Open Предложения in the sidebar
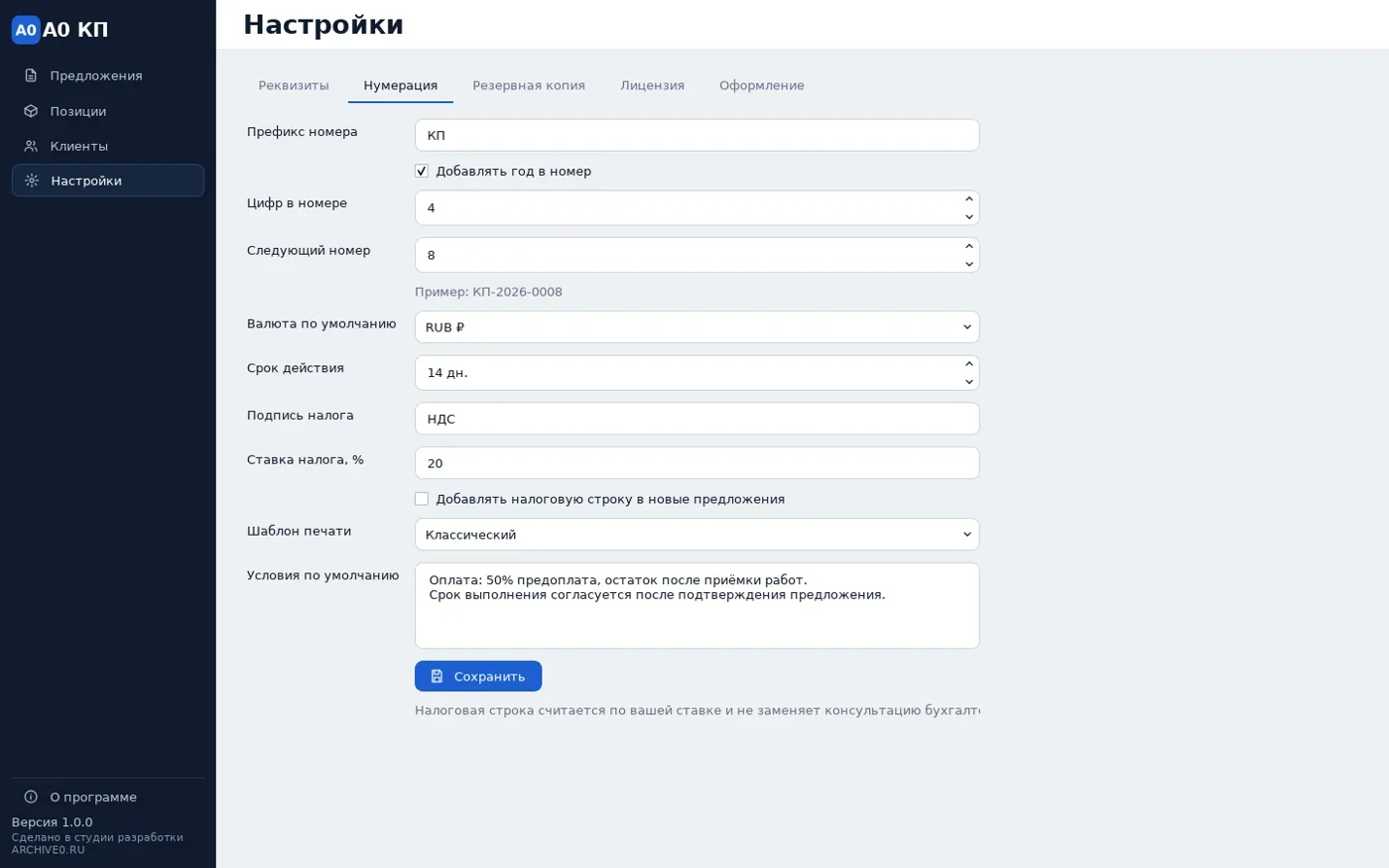The width and height of the screenshot is (1389, 868). click(x=108, y=75)
